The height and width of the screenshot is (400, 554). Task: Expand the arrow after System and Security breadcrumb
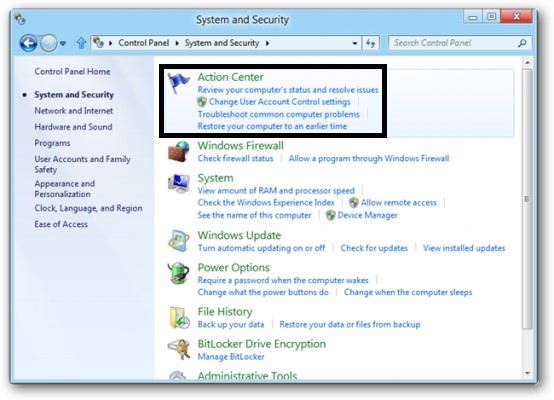(x=267, y=43)
